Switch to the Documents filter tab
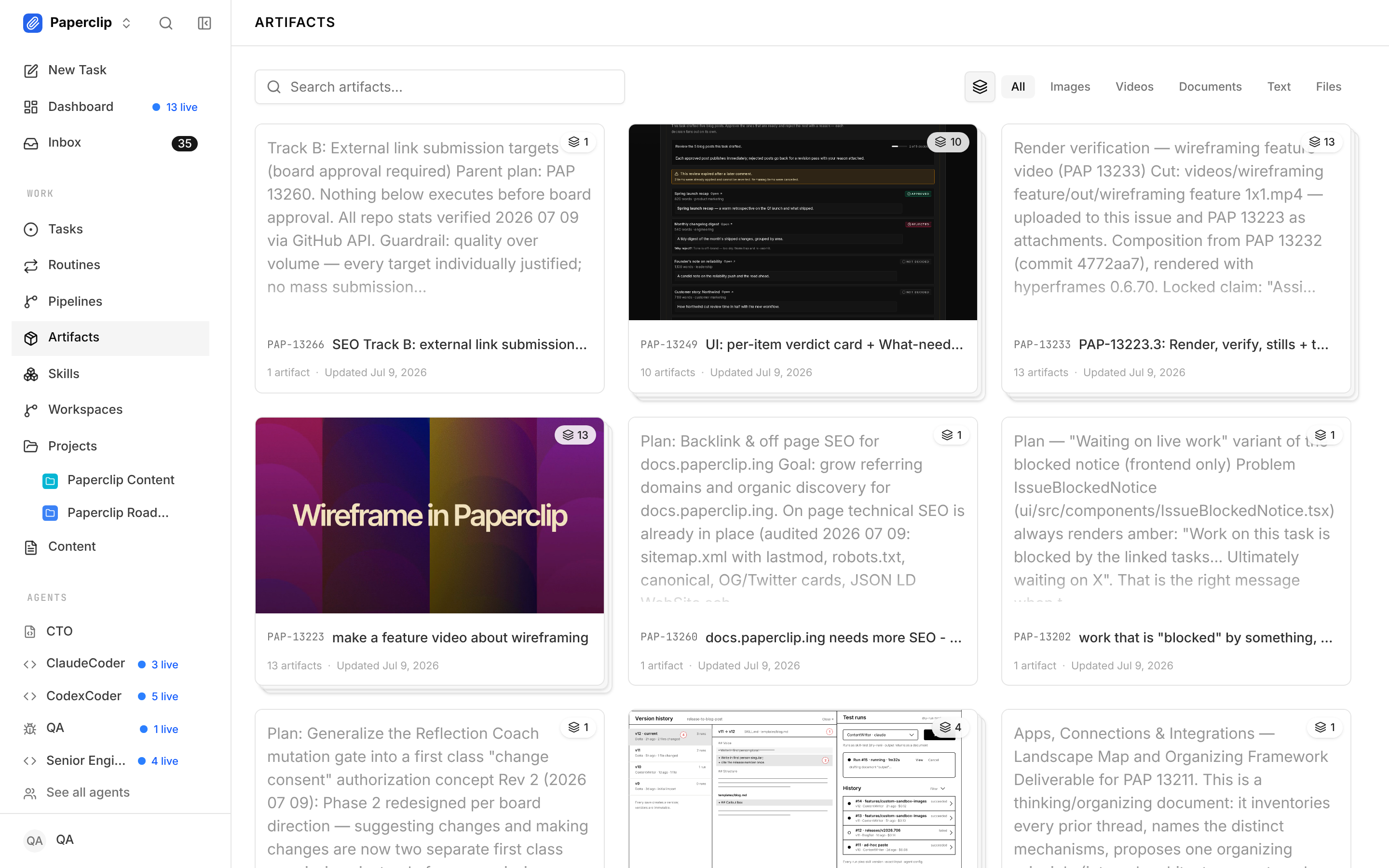Image resolution: width=1389 pixels, height=868 pixels. point(1210,87)
